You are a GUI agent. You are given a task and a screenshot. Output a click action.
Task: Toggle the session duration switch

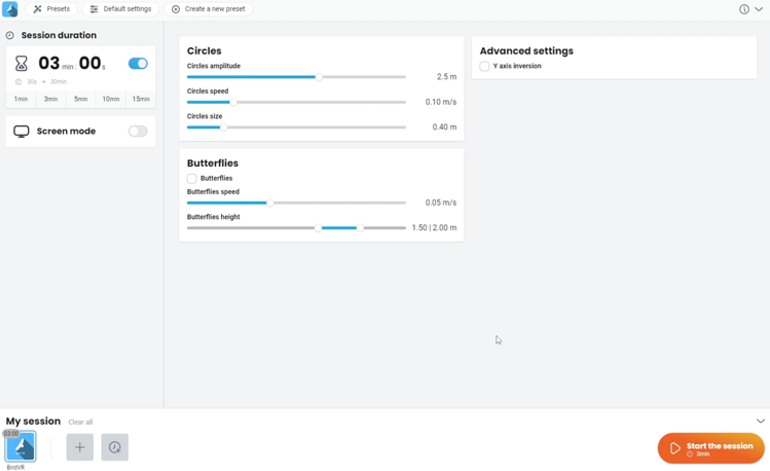click(x=138, y=64)
